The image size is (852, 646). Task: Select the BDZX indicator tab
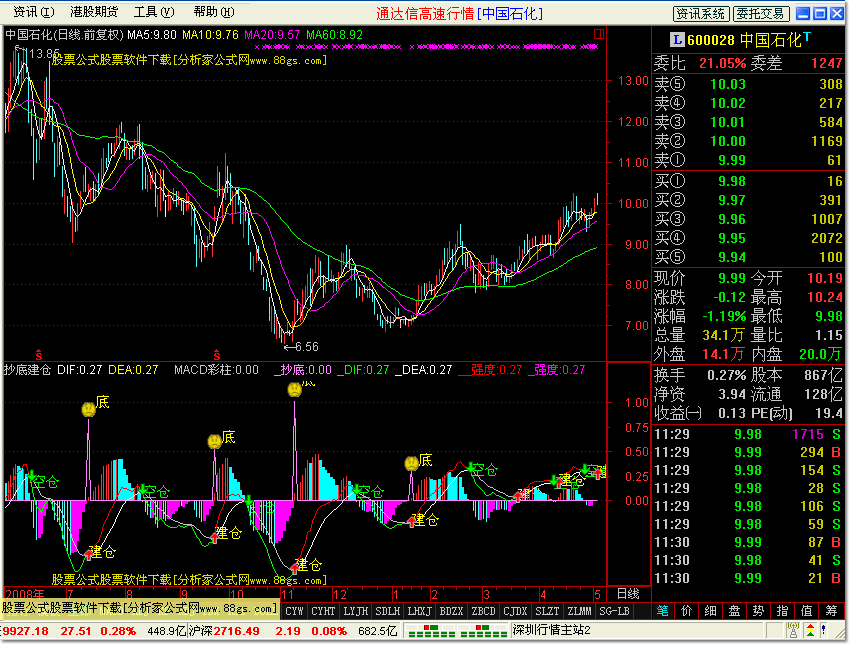452,611
